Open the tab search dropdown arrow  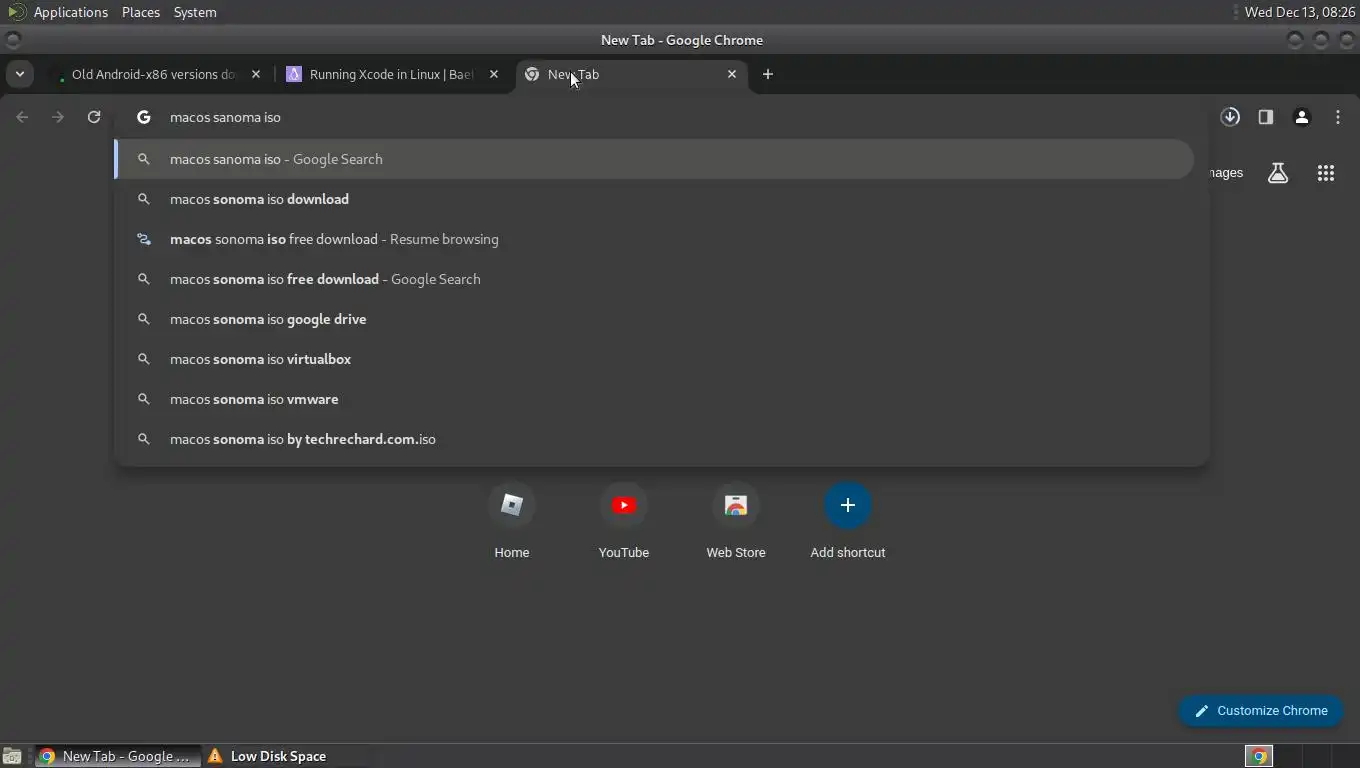pyautogui.click(x=19, y=74)
